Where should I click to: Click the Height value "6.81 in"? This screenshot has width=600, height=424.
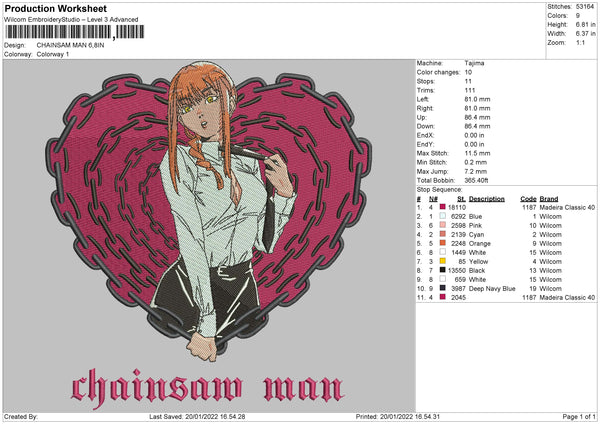click(585, 24)
